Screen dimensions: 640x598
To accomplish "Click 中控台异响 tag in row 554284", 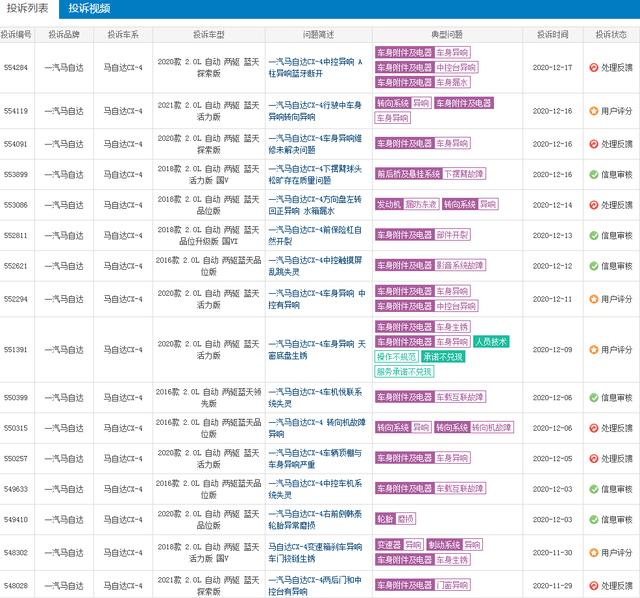I will [x=456, y=67].
